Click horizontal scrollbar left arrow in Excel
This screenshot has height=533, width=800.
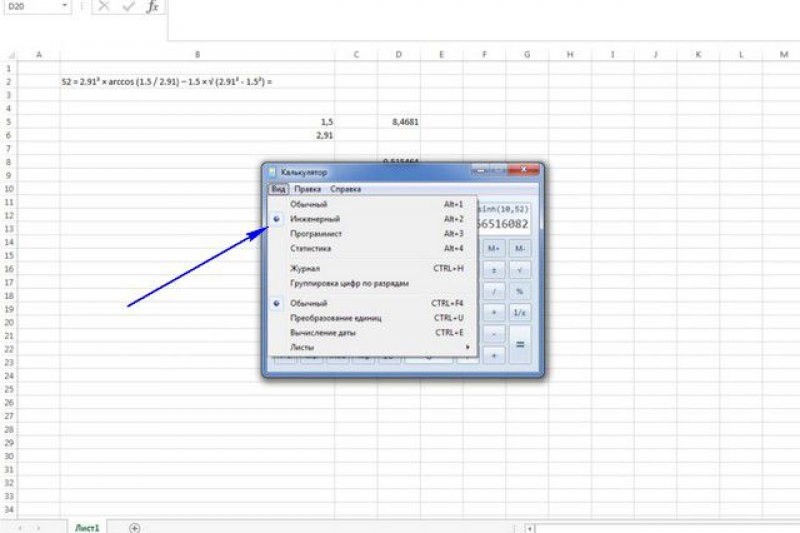(x=530, y=528)
